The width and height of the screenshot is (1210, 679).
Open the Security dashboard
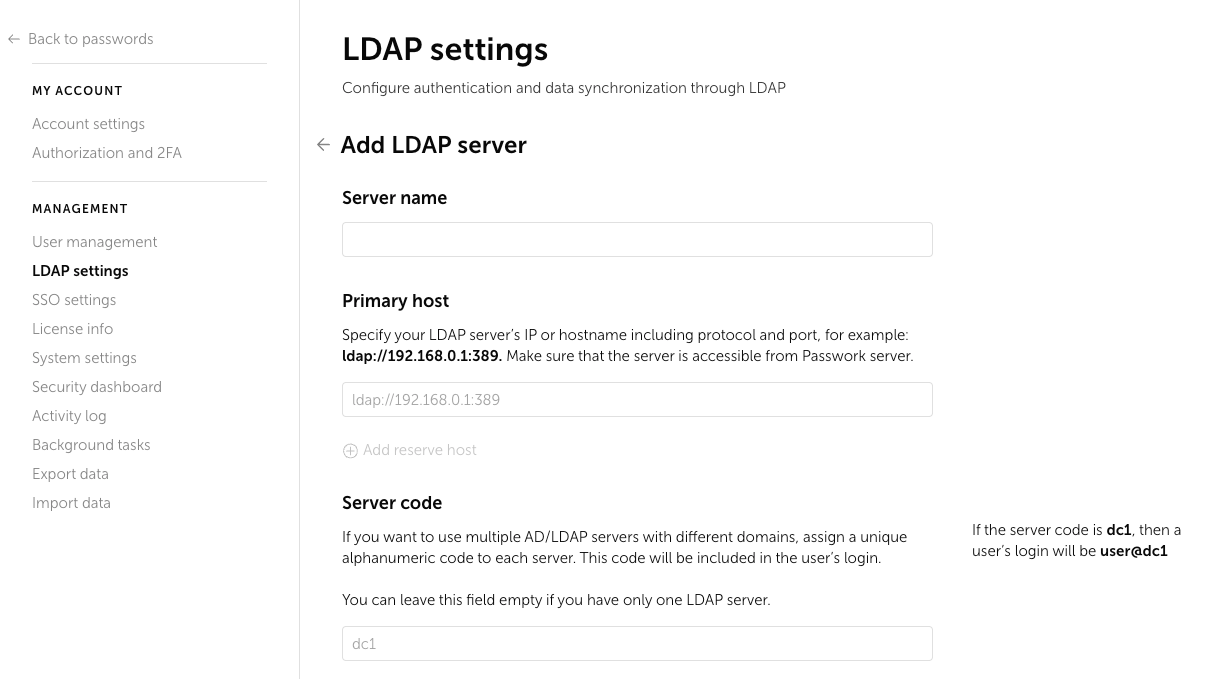click(97, 387)
